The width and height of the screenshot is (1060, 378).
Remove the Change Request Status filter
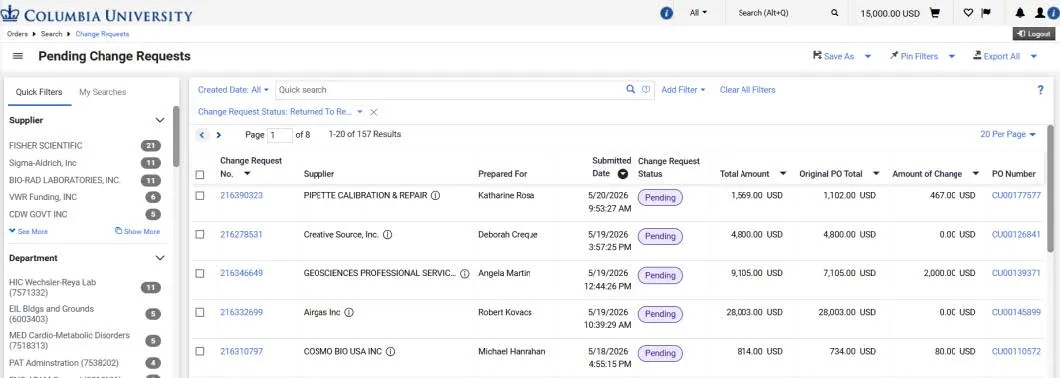coord(373,112)
